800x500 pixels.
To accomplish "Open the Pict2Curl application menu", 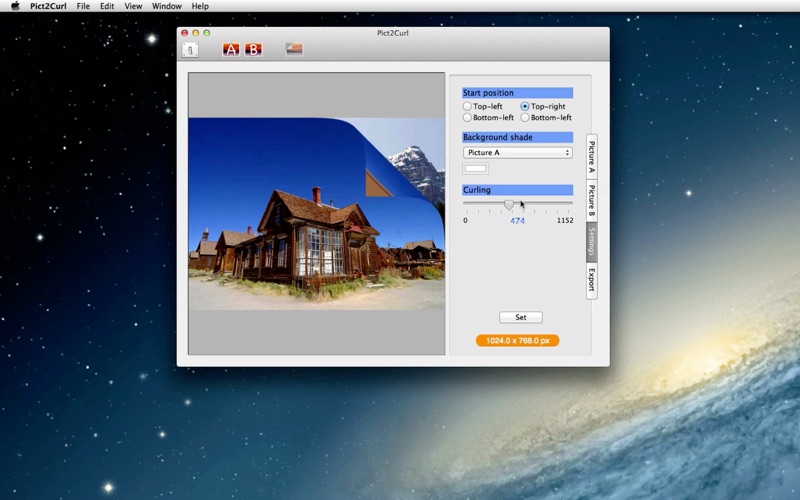I will coord(48,6).
